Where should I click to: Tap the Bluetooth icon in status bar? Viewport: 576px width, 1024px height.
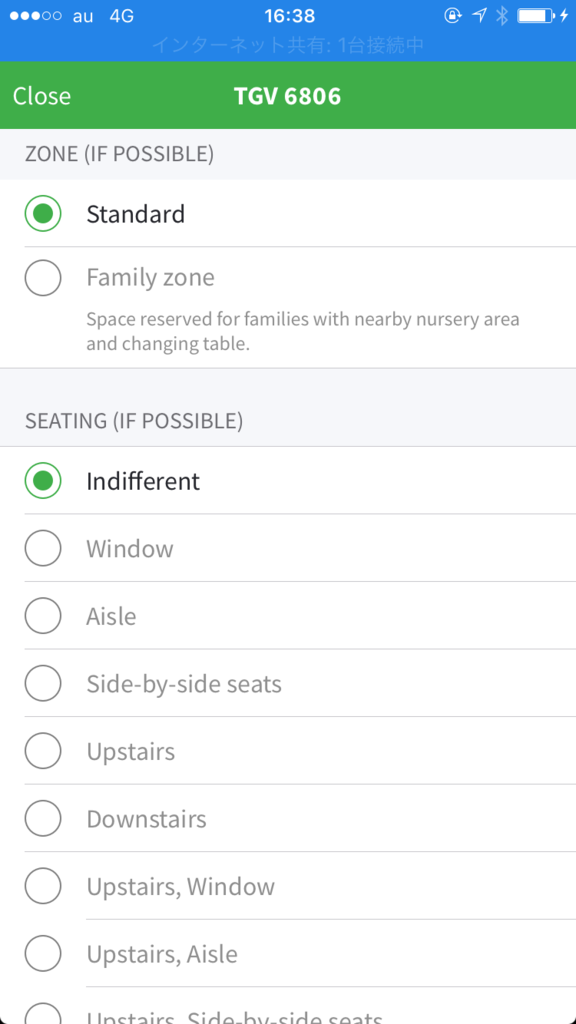(502, 16)
